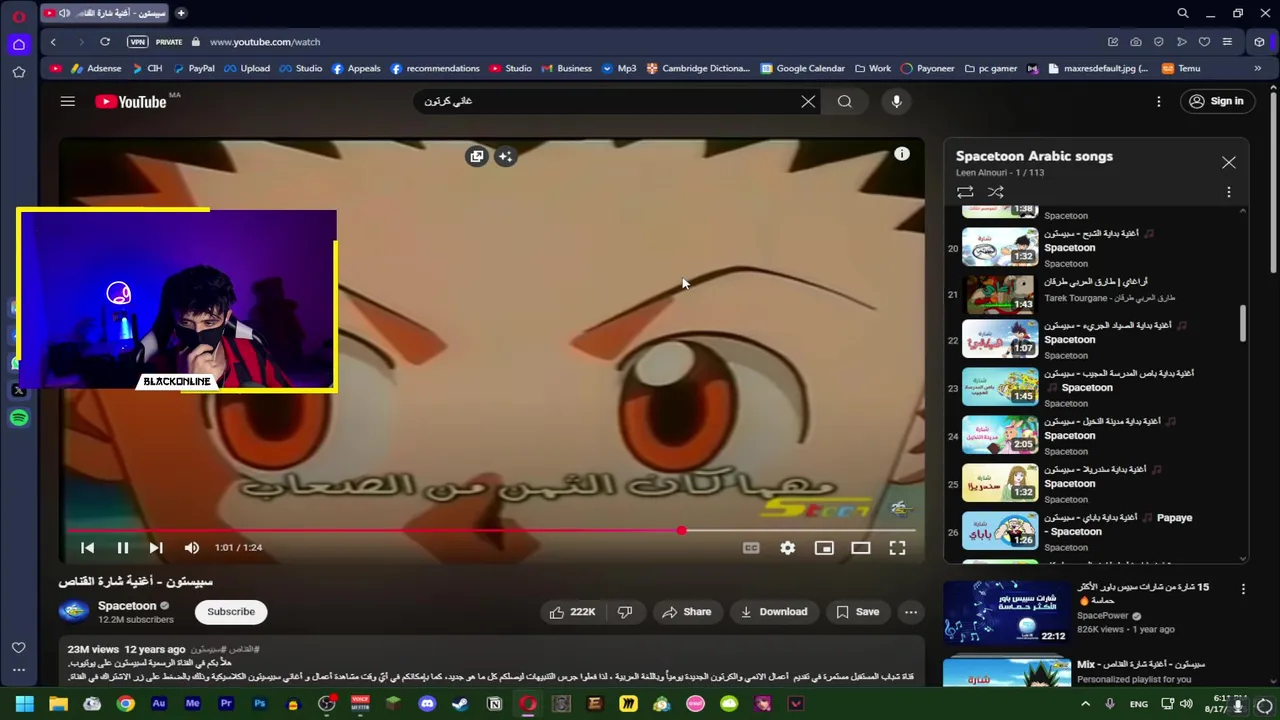Open Opera easy setup menu icon
Screen dimensions: 1280x720
(1227, 42)
